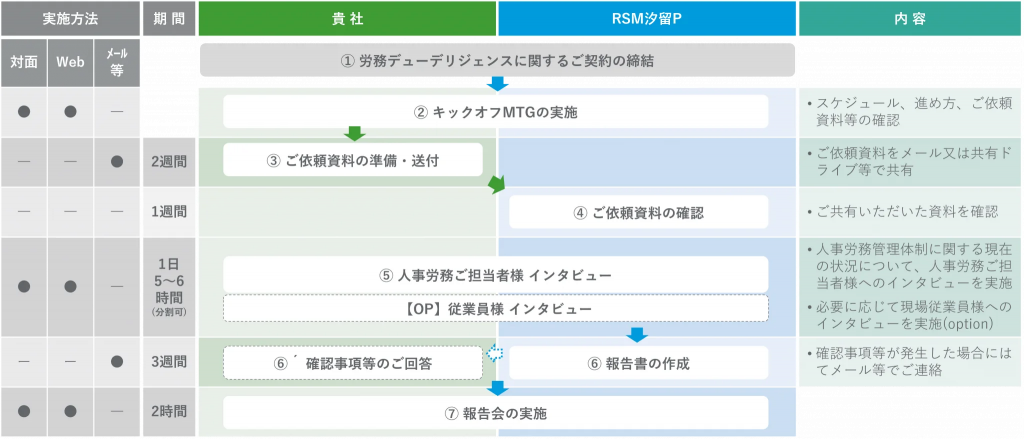Click the メール dot in the 3週間 row

(x=117, y=362)
